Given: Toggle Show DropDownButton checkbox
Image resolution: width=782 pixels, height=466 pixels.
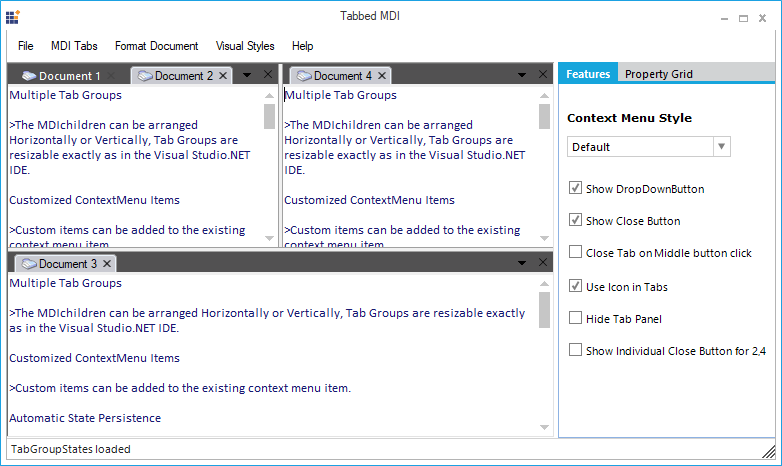Looking at the screenshot, I should coord(576,188).
